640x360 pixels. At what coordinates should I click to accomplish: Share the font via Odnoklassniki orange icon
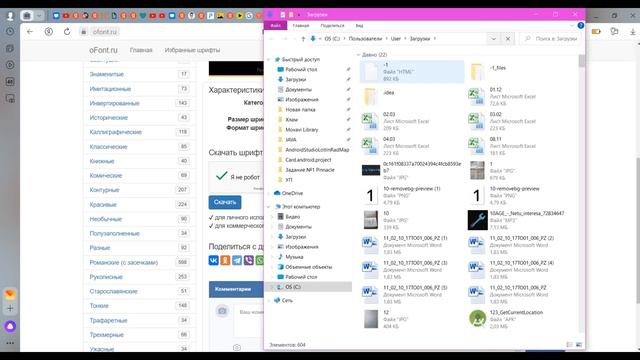[225, 260]
